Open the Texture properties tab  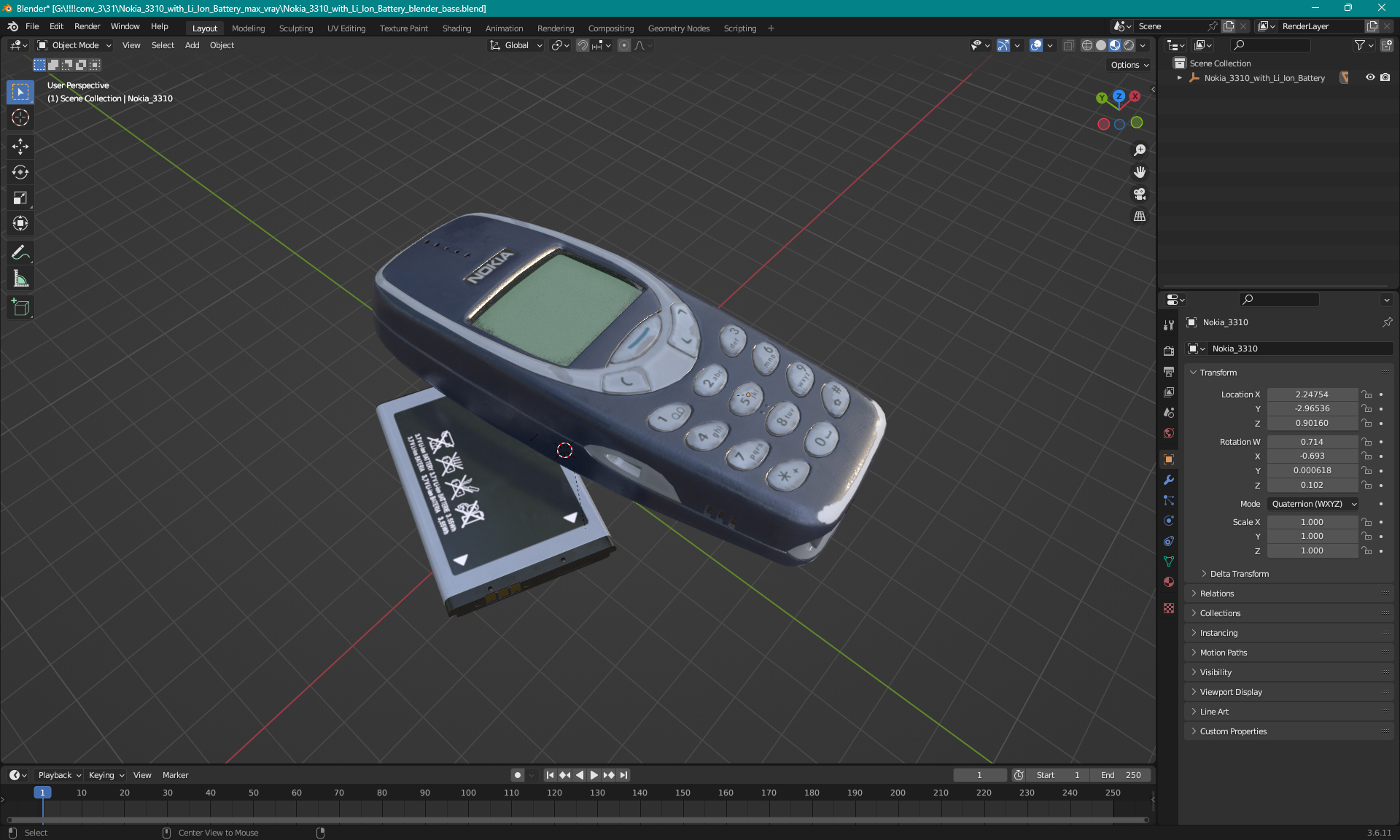pos(1169,608)
